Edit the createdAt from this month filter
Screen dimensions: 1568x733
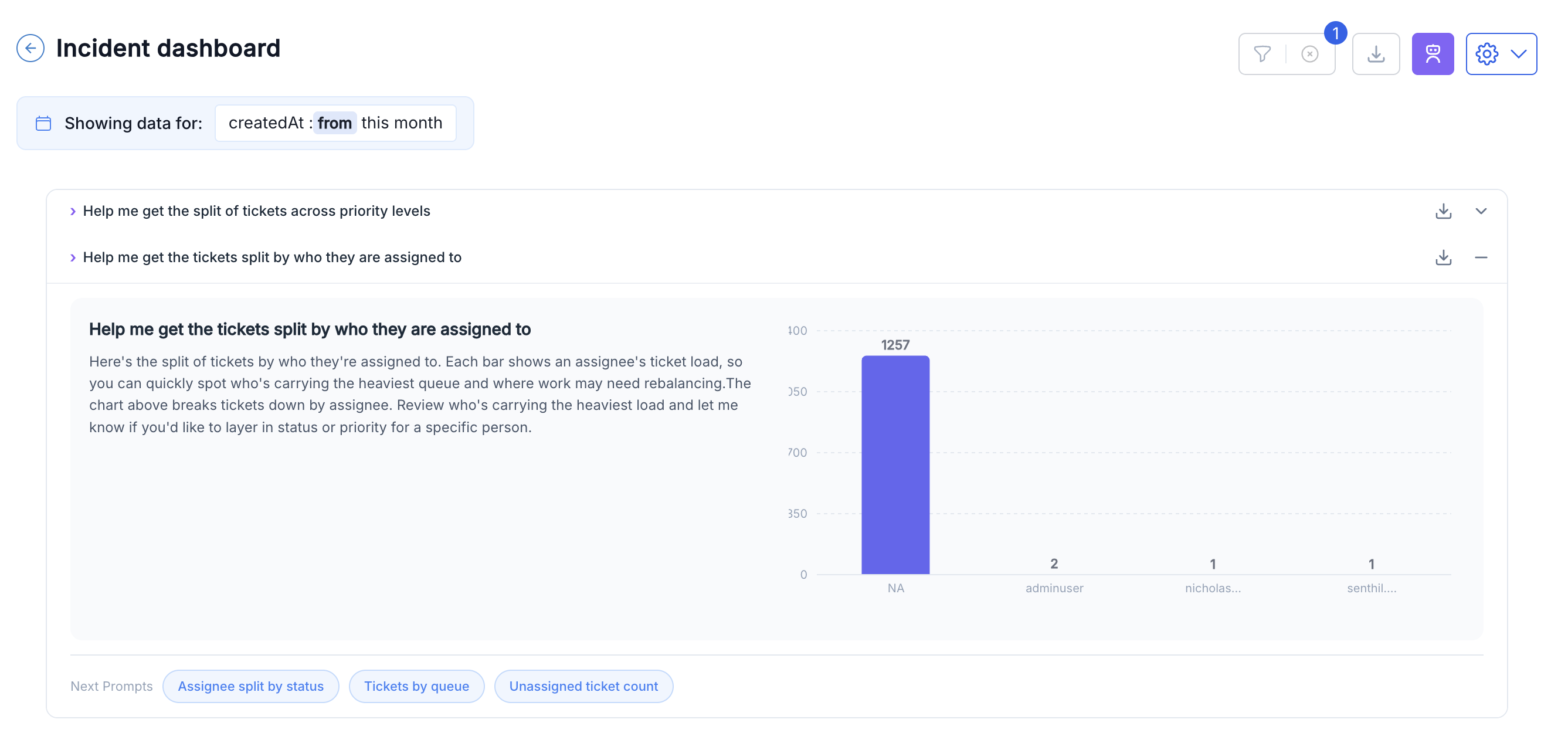pyautogui.click(x=335, y=123)
